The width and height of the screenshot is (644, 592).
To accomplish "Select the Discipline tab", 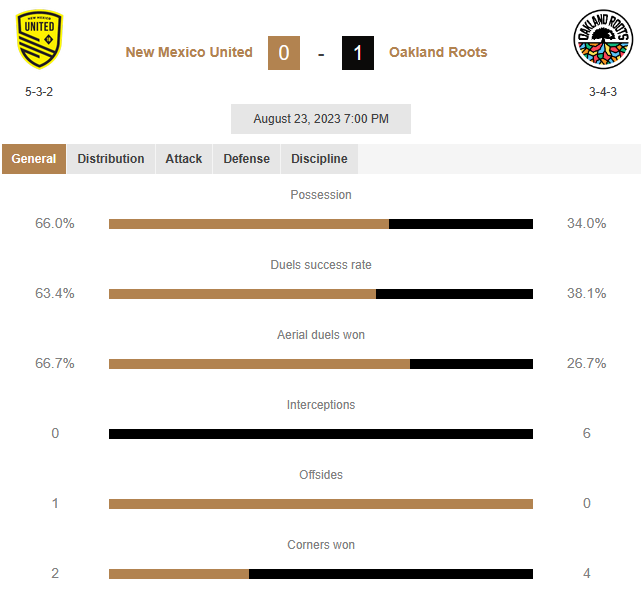I will (x=319, y=159).
